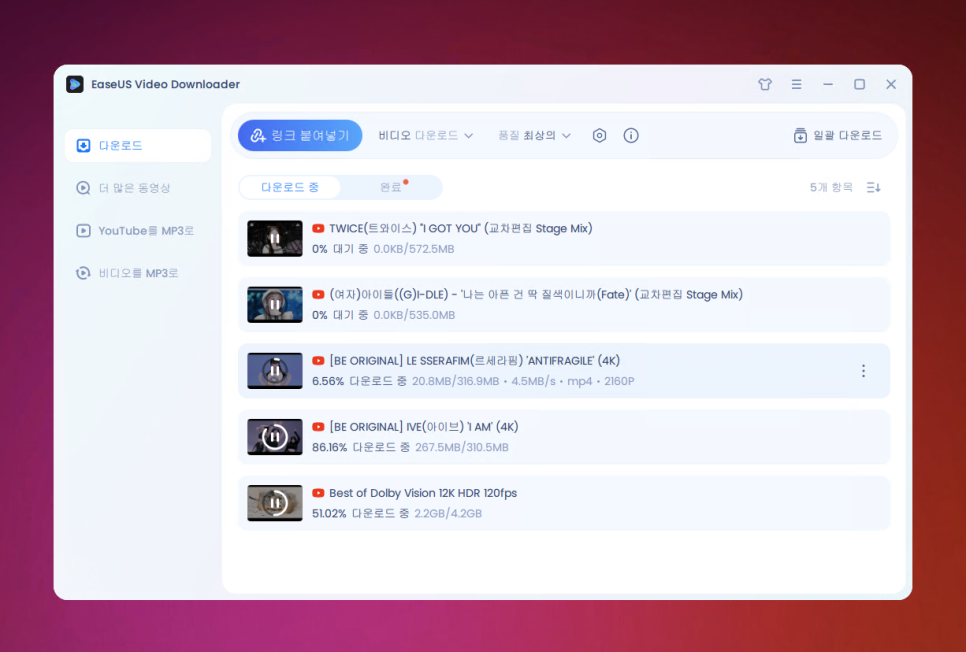Open the skin theme shirt icon
The image size is (966, 652).
pos(765,84)
